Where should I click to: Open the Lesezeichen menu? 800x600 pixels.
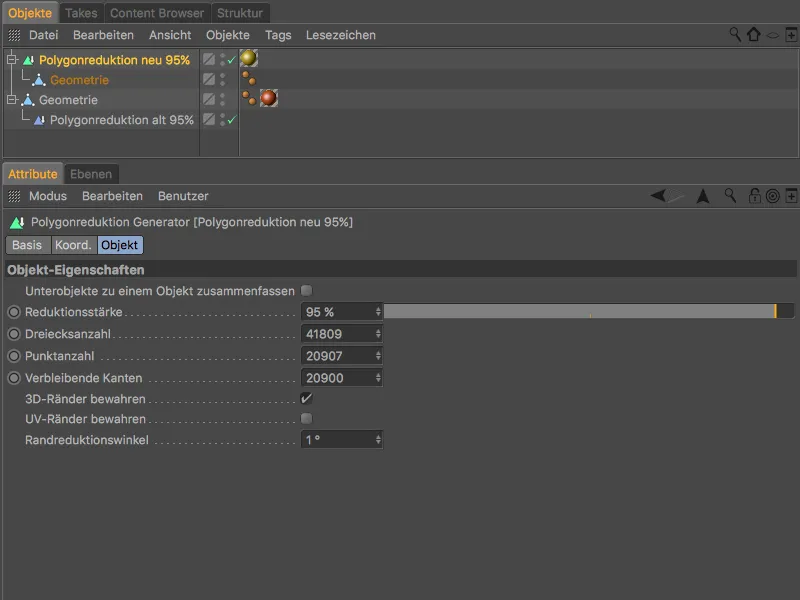pos(341,35)
